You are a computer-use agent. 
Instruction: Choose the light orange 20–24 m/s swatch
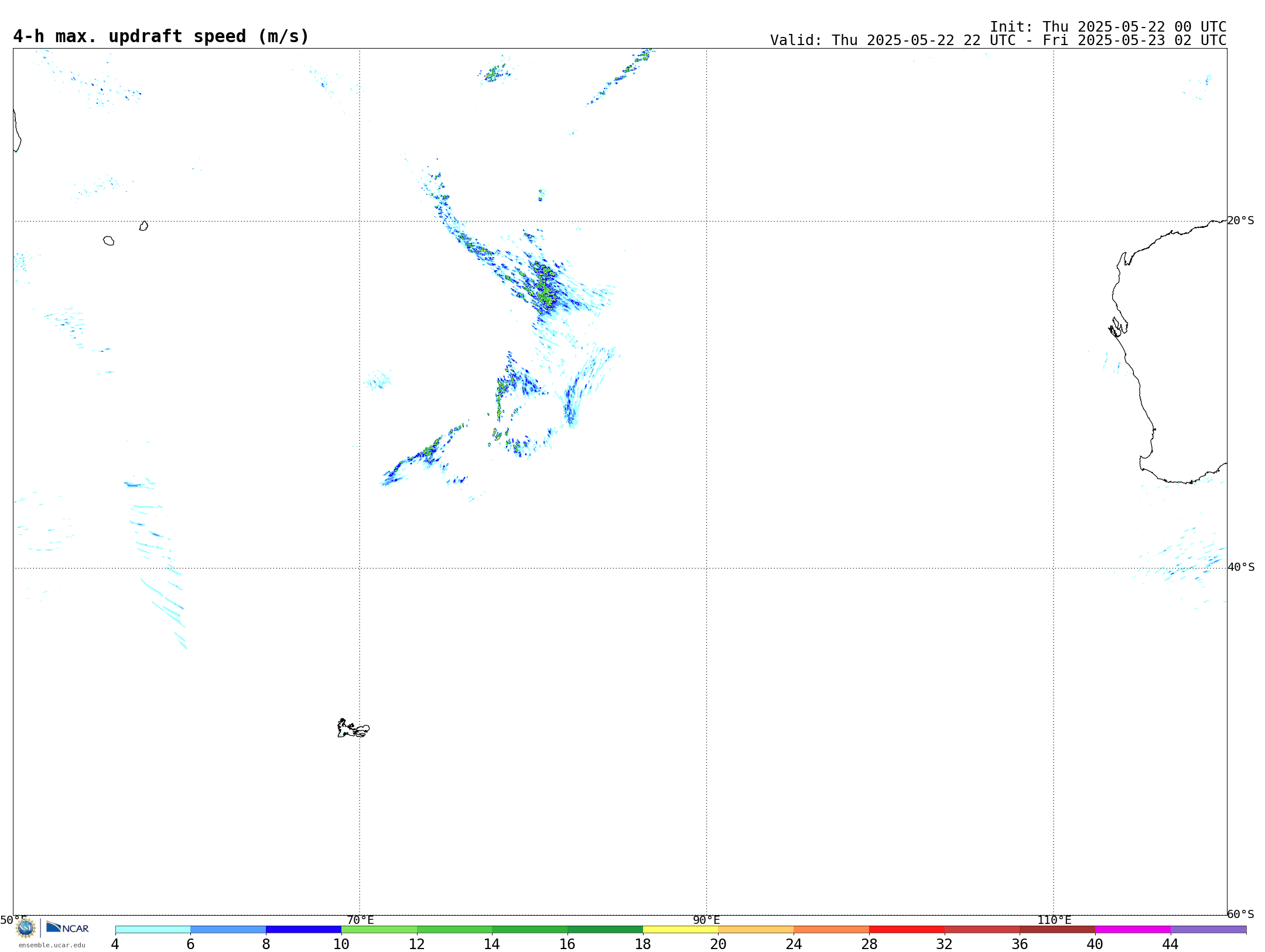tap(756, 929)
